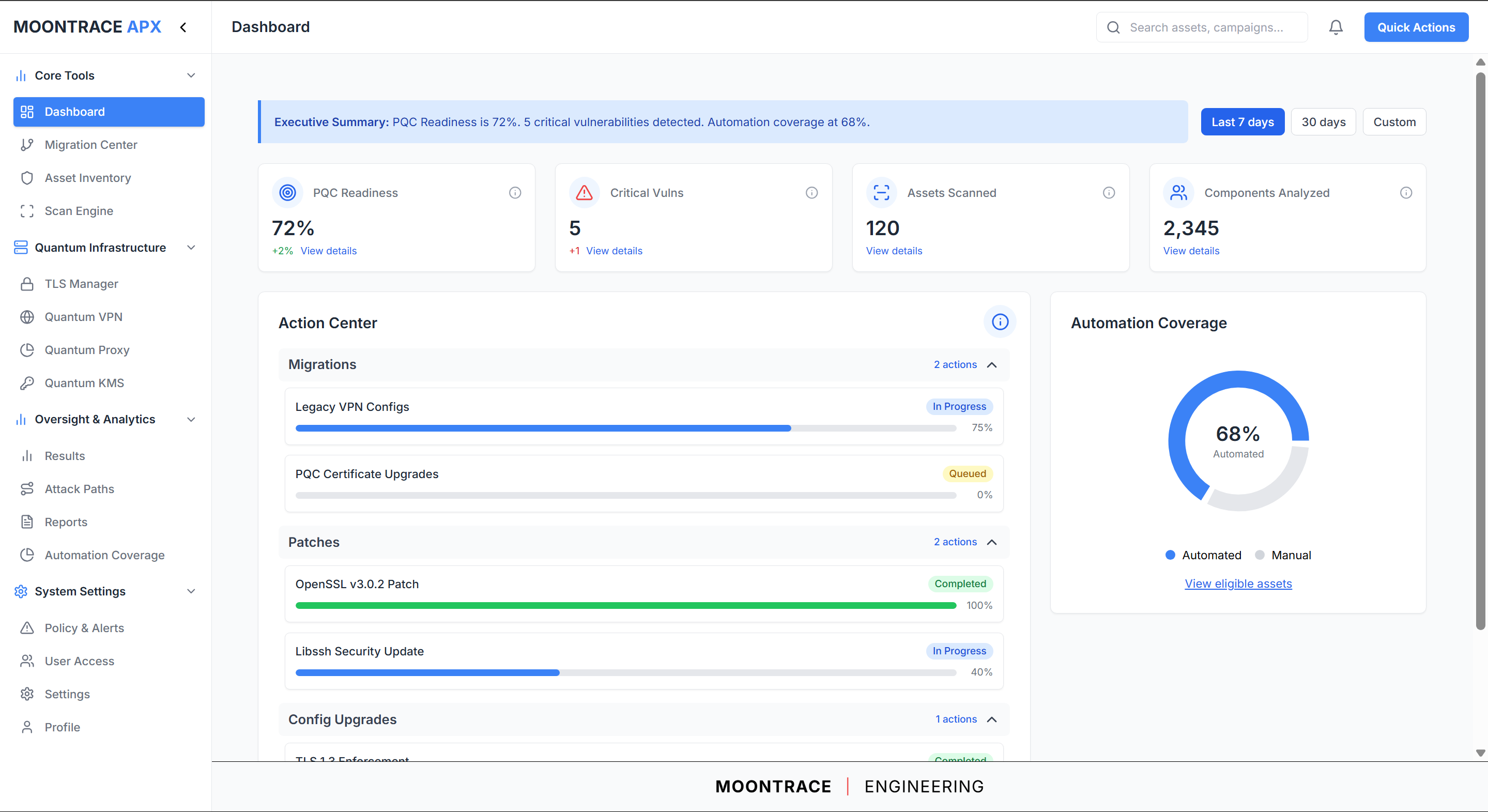Click the Quick Actions button

click(x=1416, y=27)
